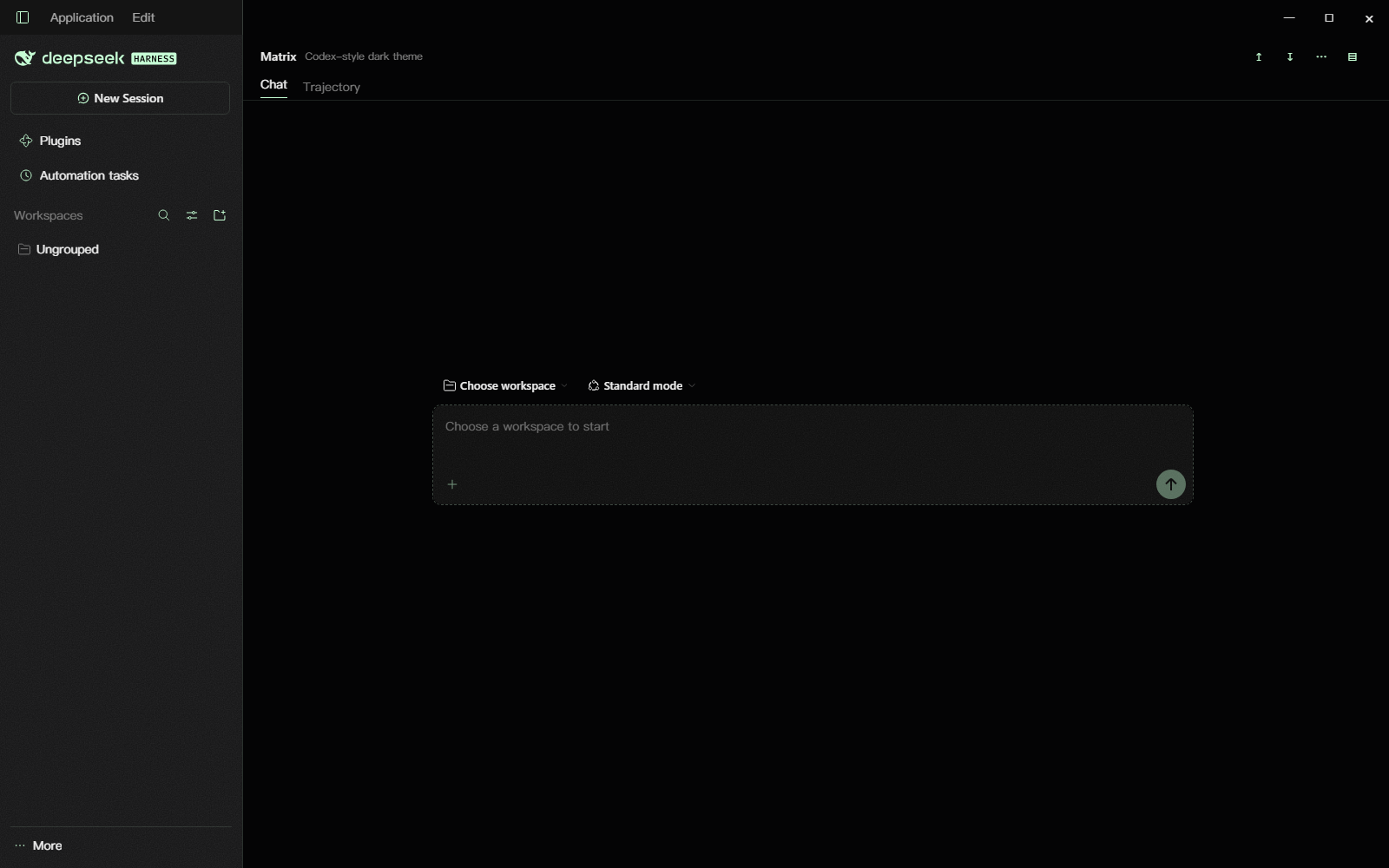Viewport: 1389px width, 868px height.
Task: Open the More menu in sidebar
Action: pyautogui.click(x=39, y=845)
